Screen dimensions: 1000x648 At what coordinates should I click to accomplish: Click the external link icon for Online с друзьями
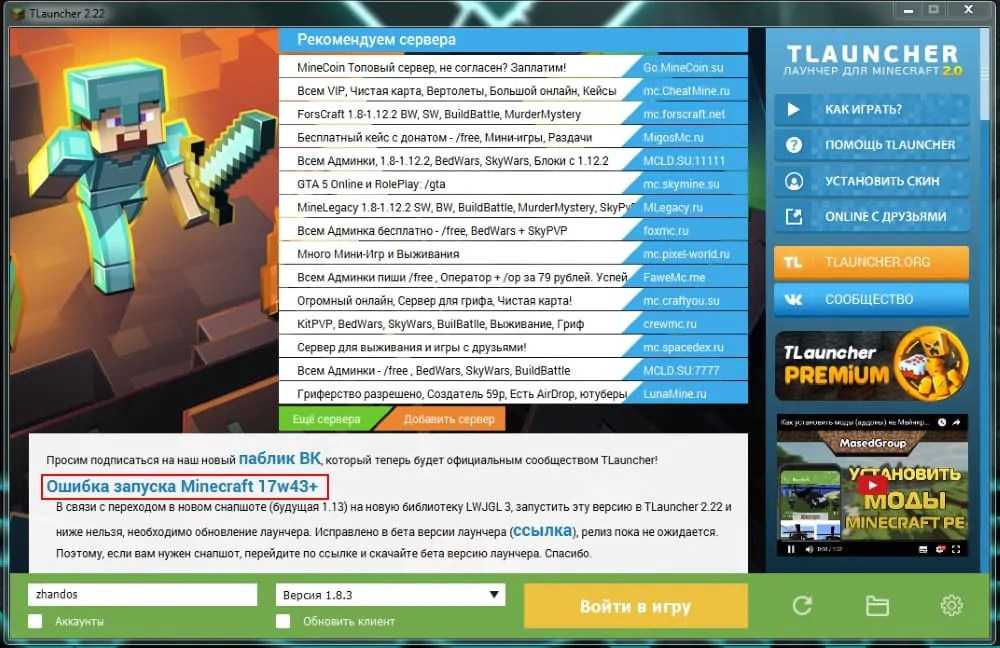coord(794,217)
